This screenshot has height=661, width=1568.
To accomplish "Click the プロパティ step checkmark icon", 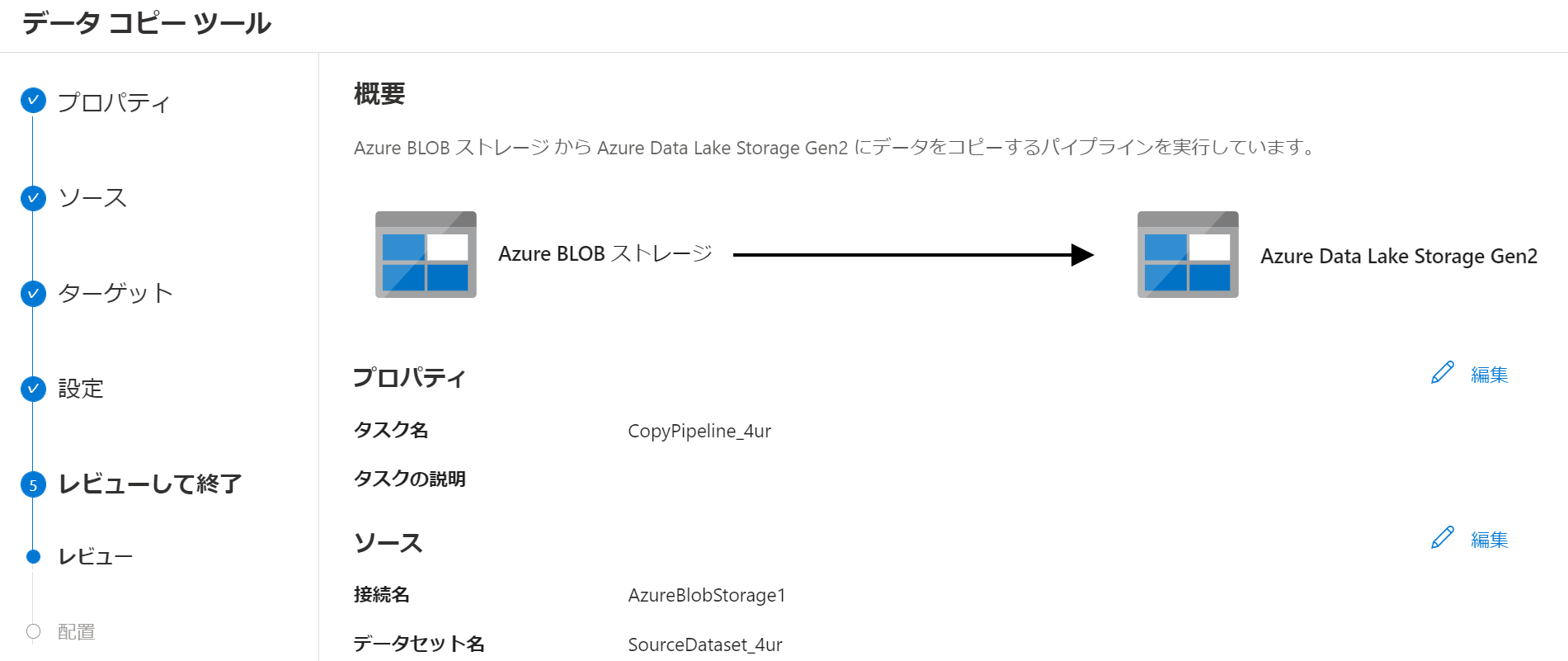I will [x=33, y=101].
